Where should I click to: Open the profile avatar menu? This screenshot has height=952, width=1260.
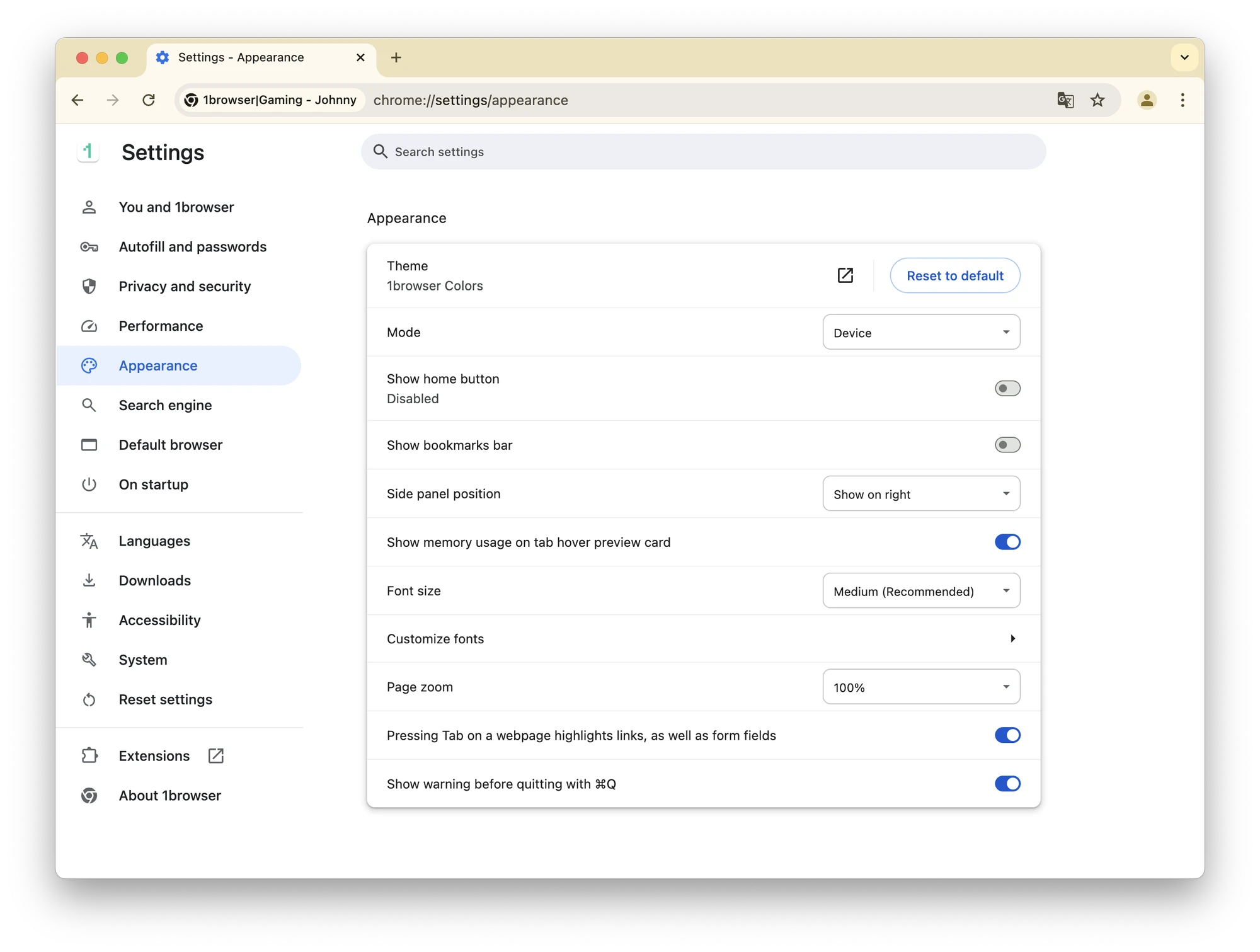1147,100
